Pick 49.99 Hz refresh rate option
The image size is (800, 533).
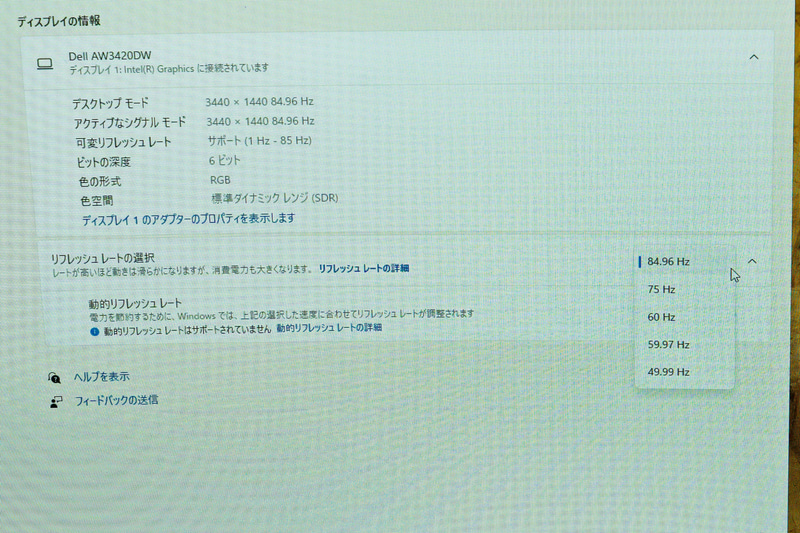684,372
